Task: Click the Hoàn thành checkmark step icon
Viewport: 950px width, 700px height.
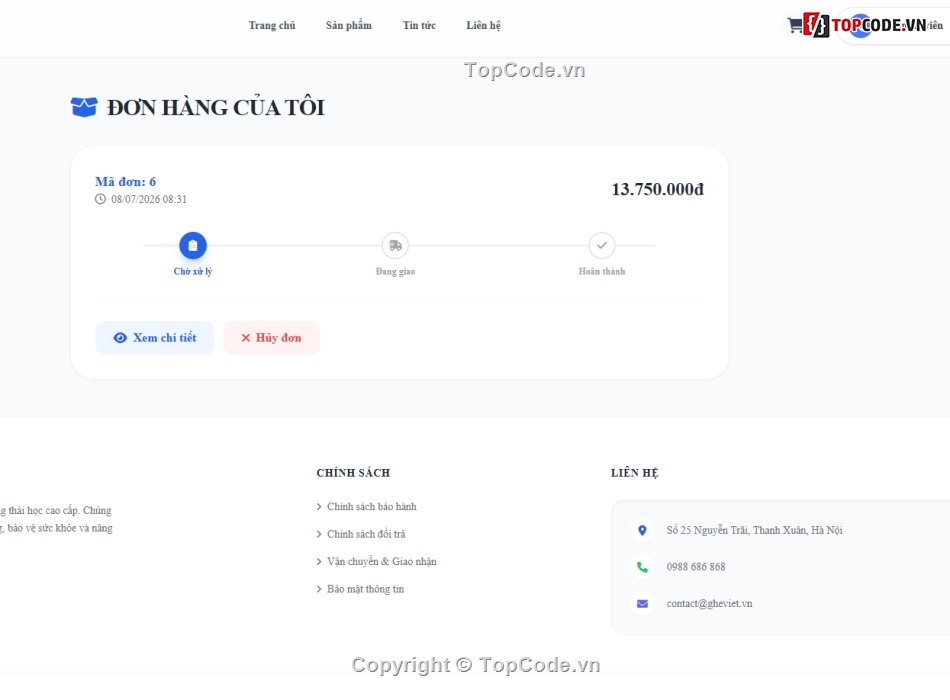Action: pos(602,245)
